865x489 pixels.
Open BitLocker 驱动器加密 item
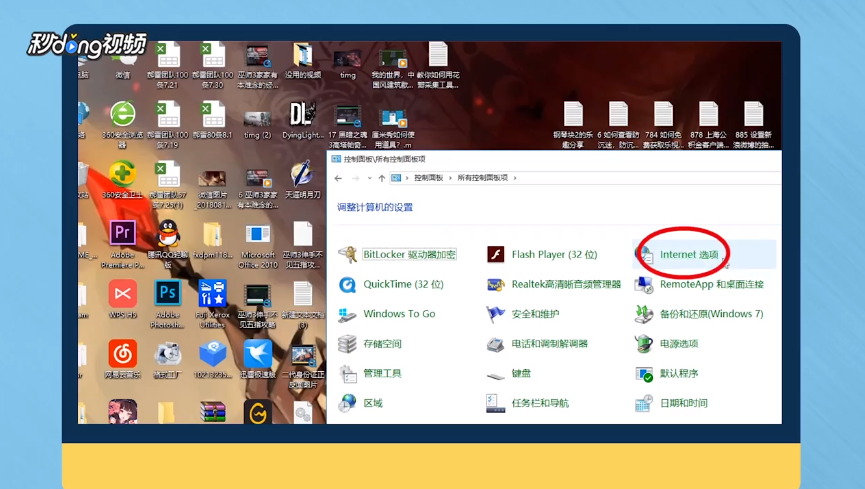[x=409, y=254]
